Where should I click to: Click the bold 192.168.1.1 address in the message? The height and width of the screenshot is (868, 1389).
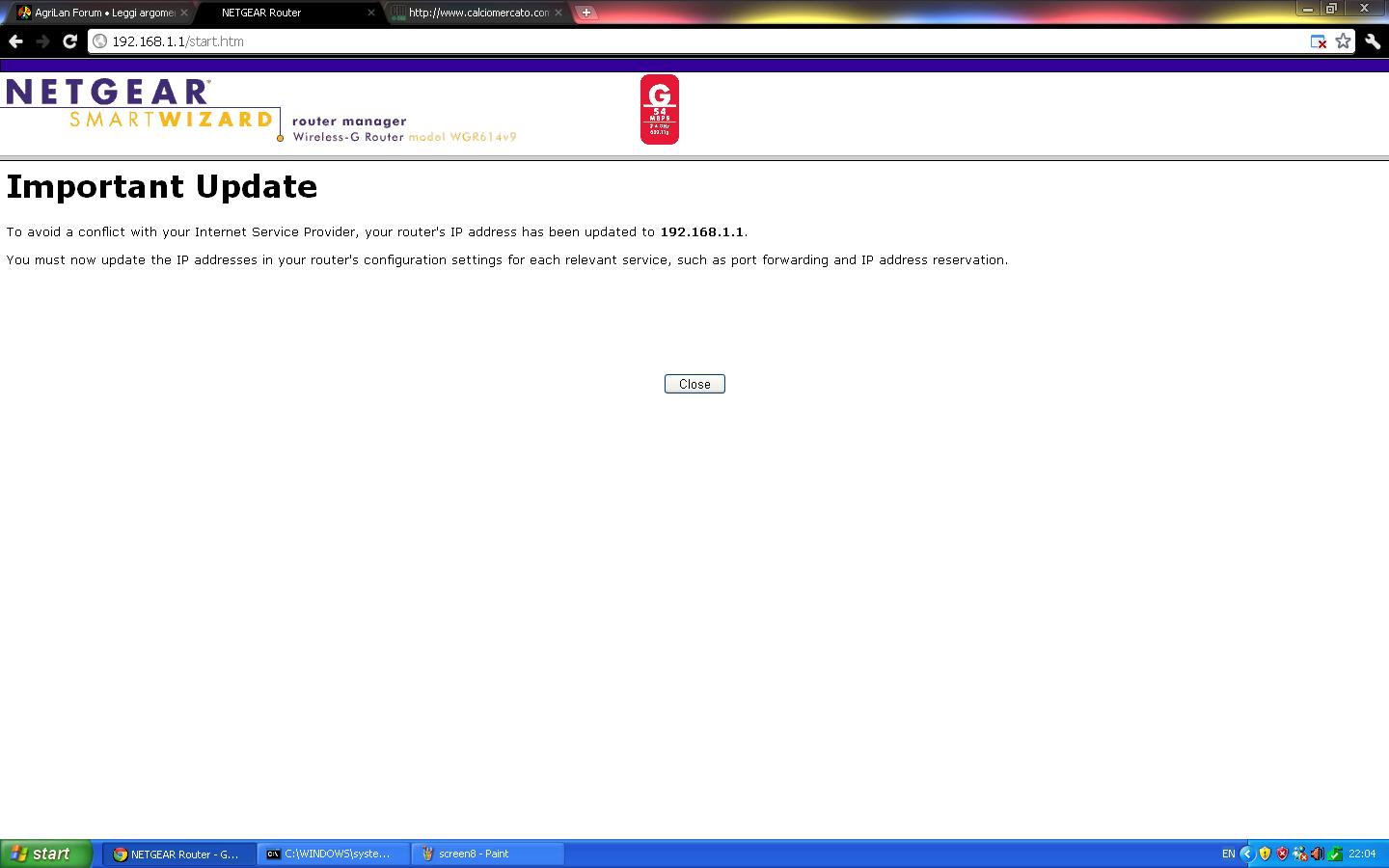(x=701, y=232)
